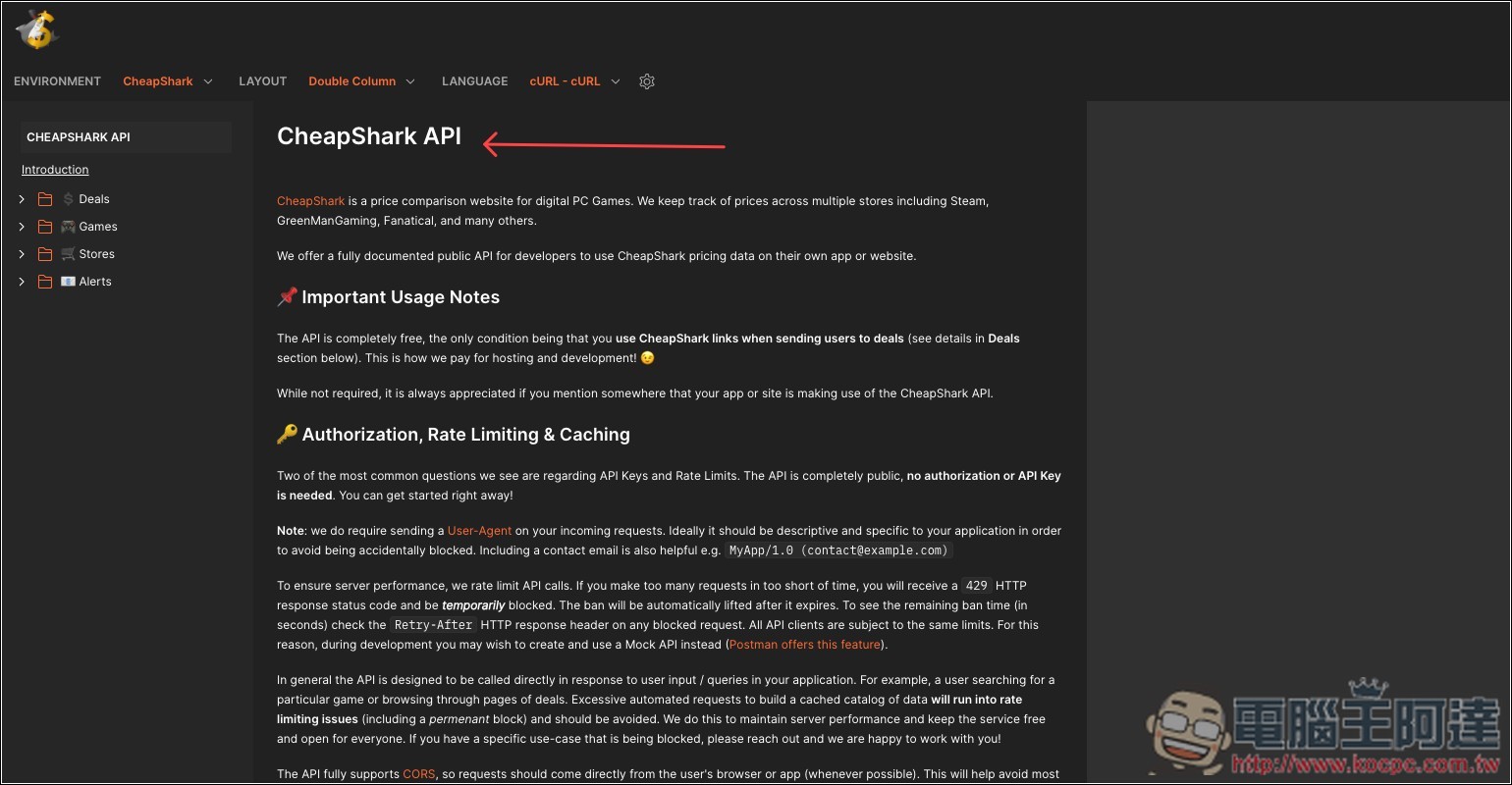Open the CORS link
The width and height of the screenshot is (1512, 785).
[418, 774]
